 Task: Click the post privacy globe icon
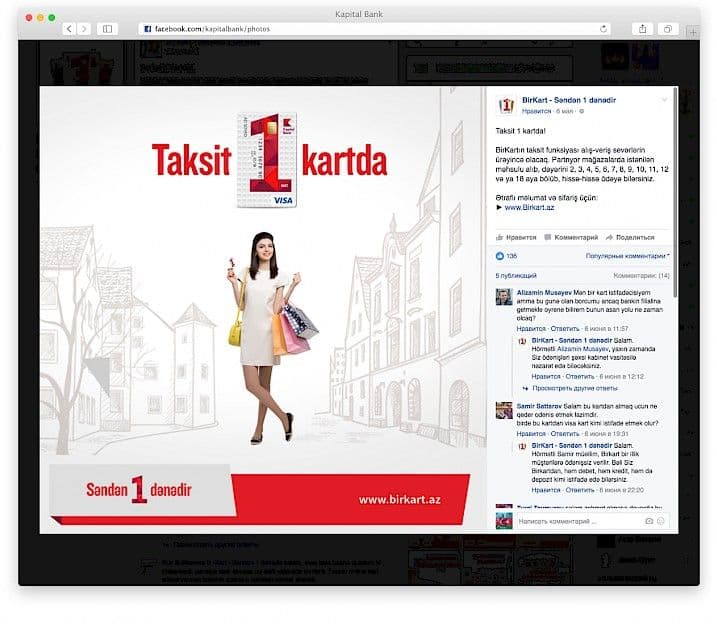point(582,111)
